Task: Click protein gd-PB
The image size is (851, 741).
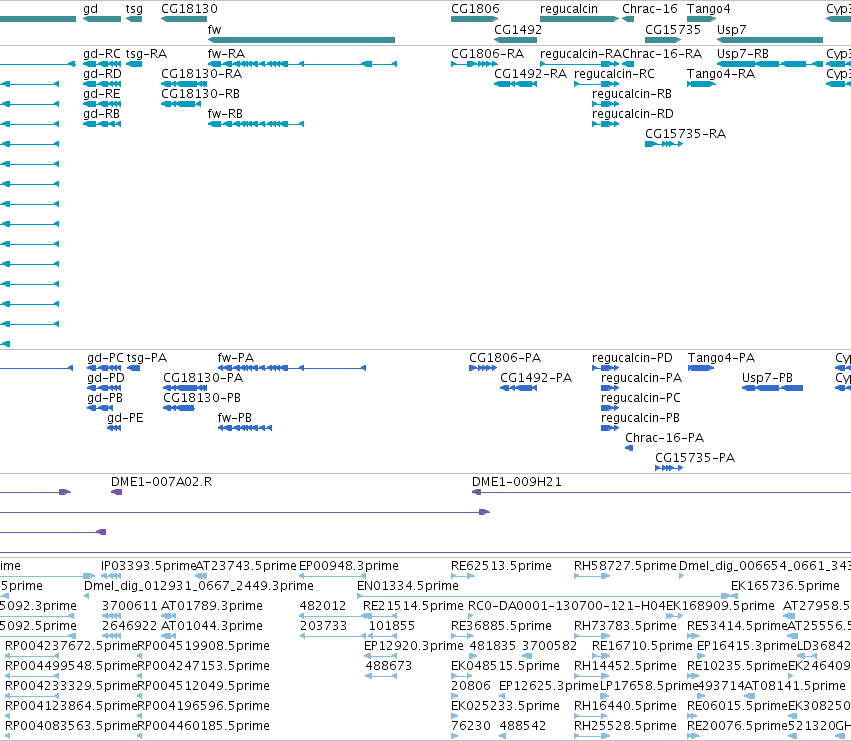Action: pos(100,408)
